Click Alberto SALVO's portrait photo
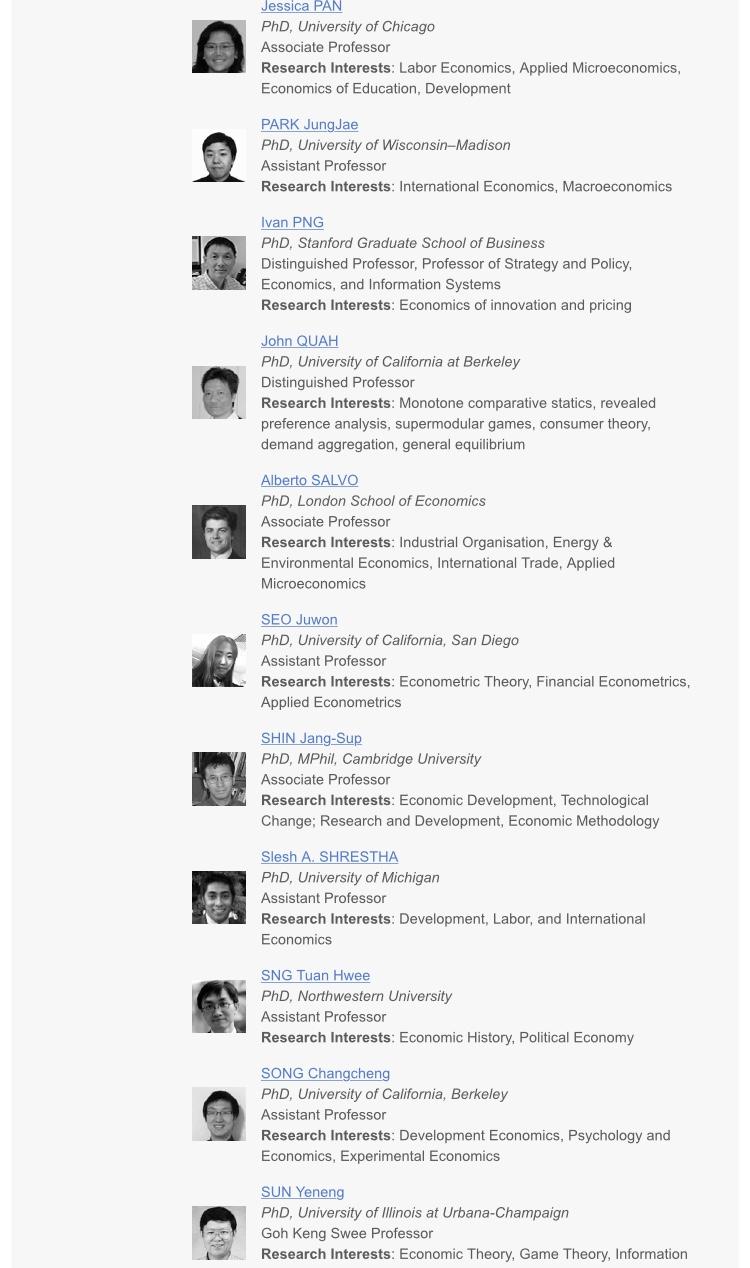This screenshot has height=1268, width=750. point(219,532)
